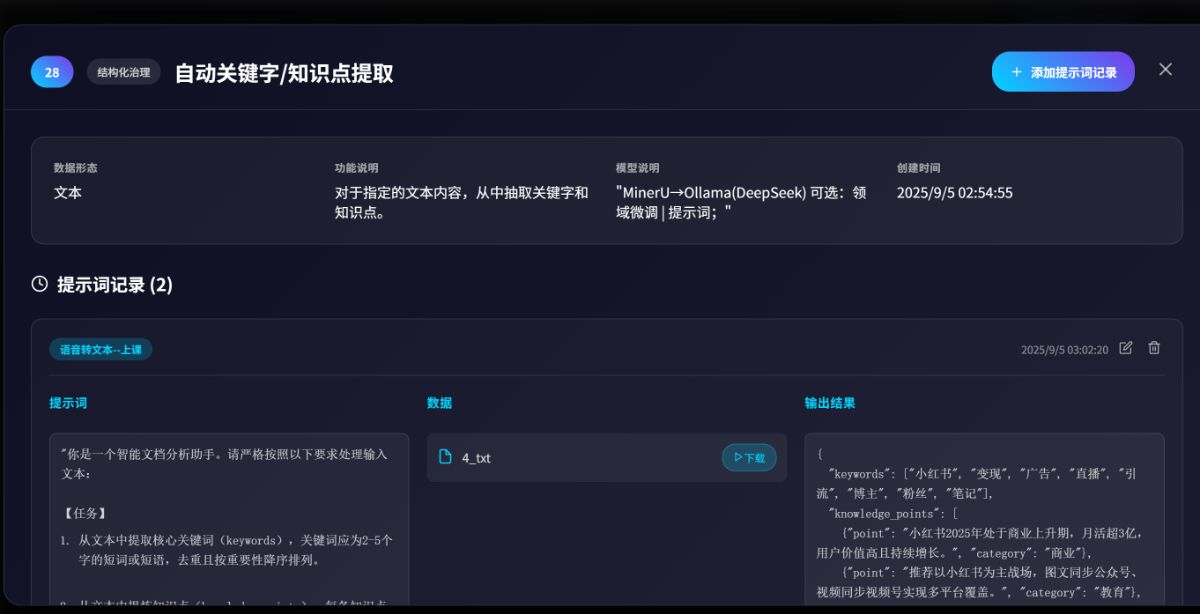Select the badge showing number 28
1200x614 pixels.
pyautogui.click(x=51, y=71)
